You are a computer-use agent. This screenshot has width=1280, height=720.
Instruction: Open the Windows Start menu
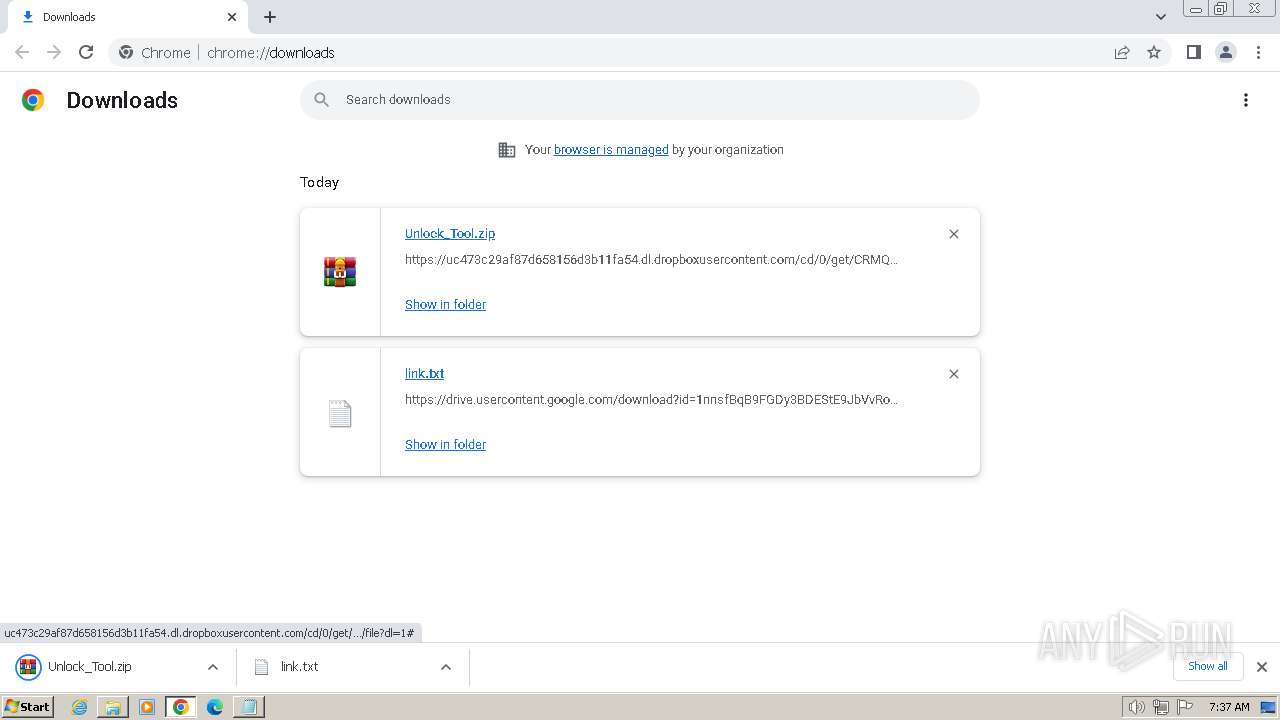[x=27, y=707]
